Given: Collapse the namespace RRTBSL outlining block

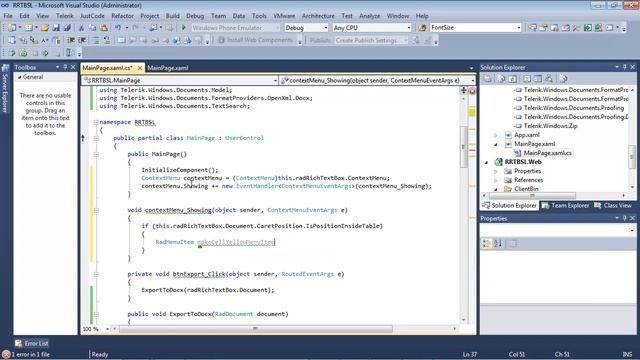Looking at the screenshot, I should tap(96, 122).
